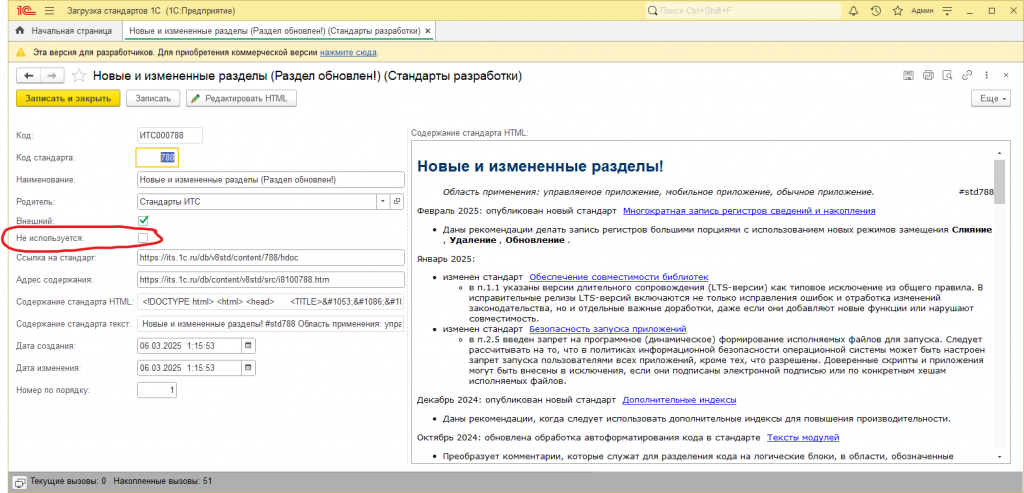The image size is (1024, 493).
Task: Open the Безопасность запуска приложений link
Action: 607,329
